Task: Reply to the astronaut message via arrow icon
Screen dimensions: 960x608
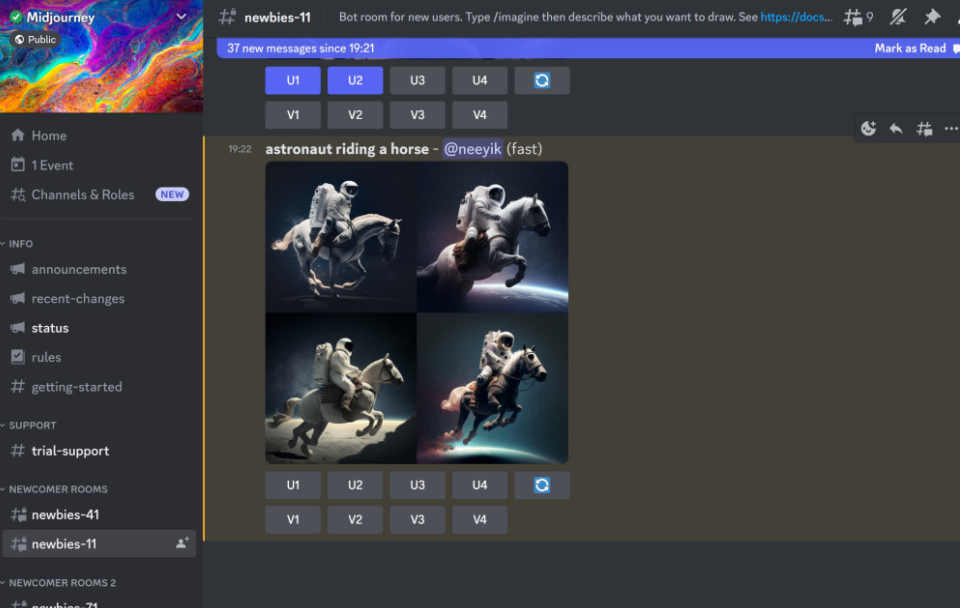Action: 896,129
